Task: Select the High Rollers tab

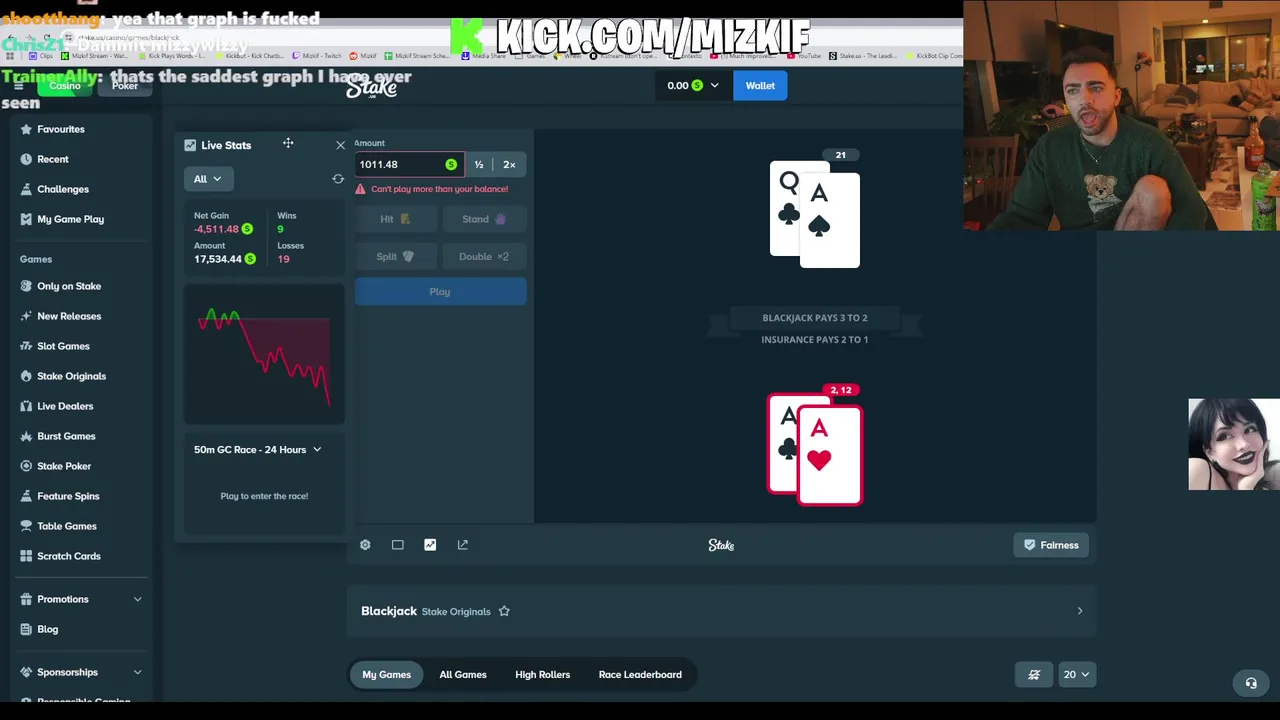Action: 542,675
